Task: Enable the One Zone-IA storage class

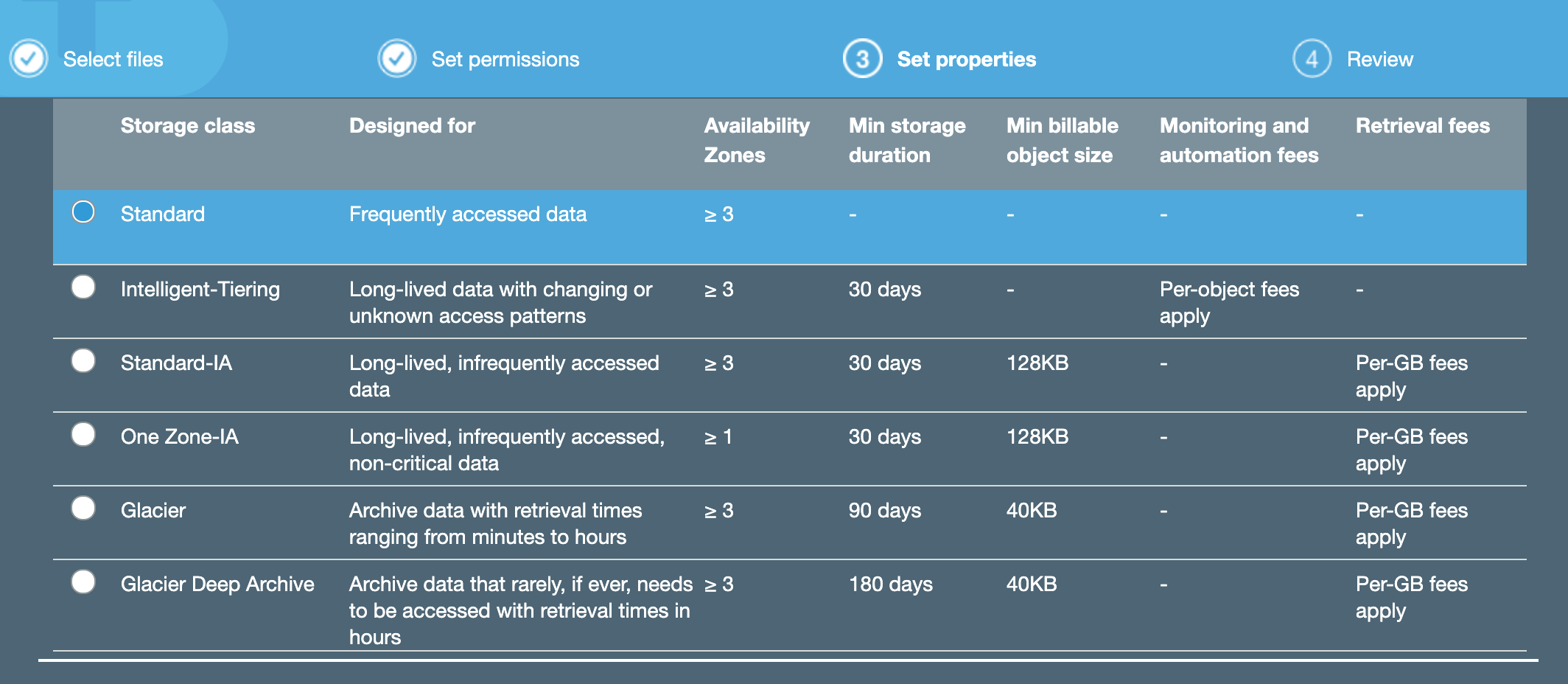Action: coord(83,436)
